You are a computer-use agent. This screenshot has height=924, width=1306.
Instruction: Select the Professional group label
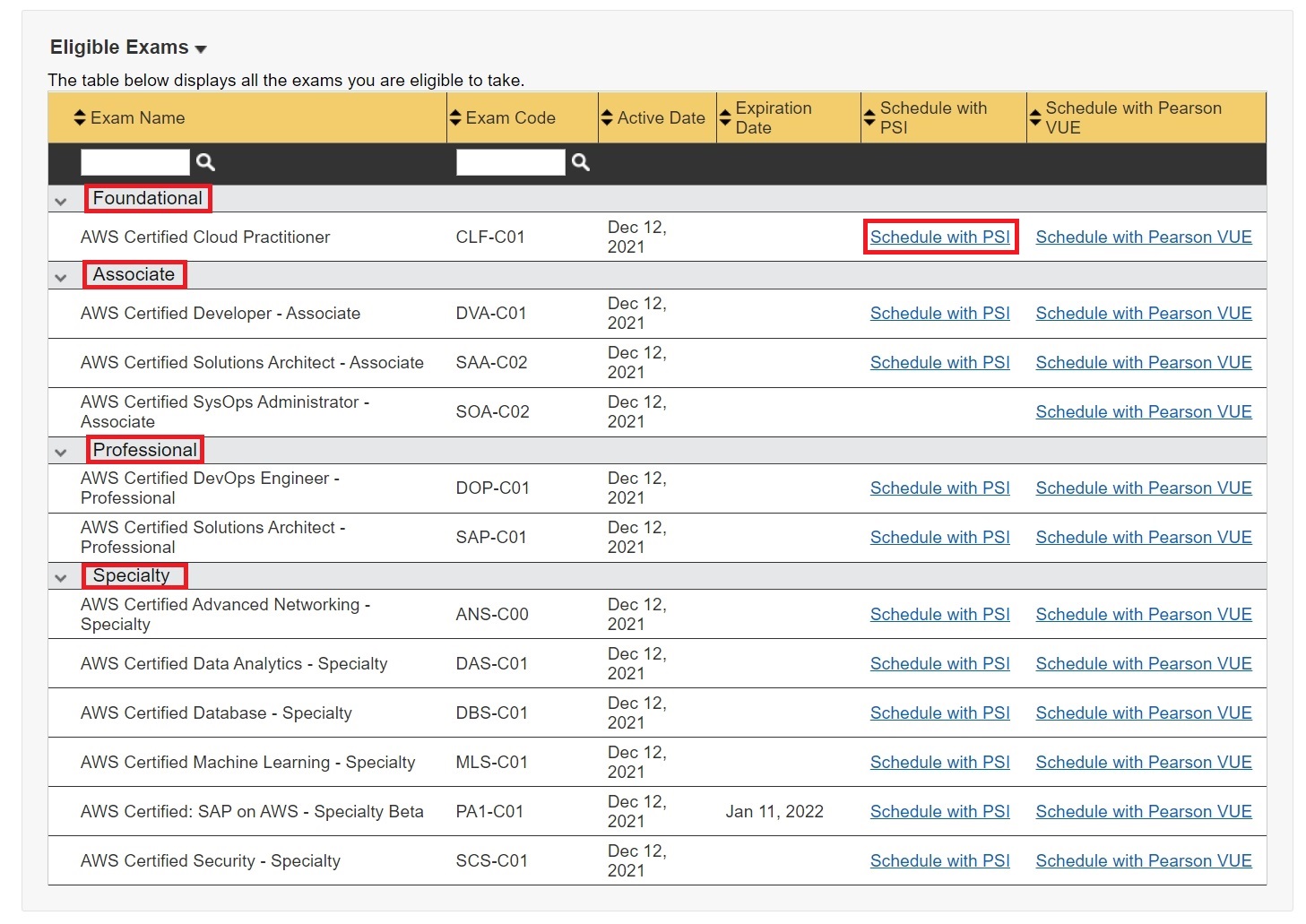(x=145, y=450)
